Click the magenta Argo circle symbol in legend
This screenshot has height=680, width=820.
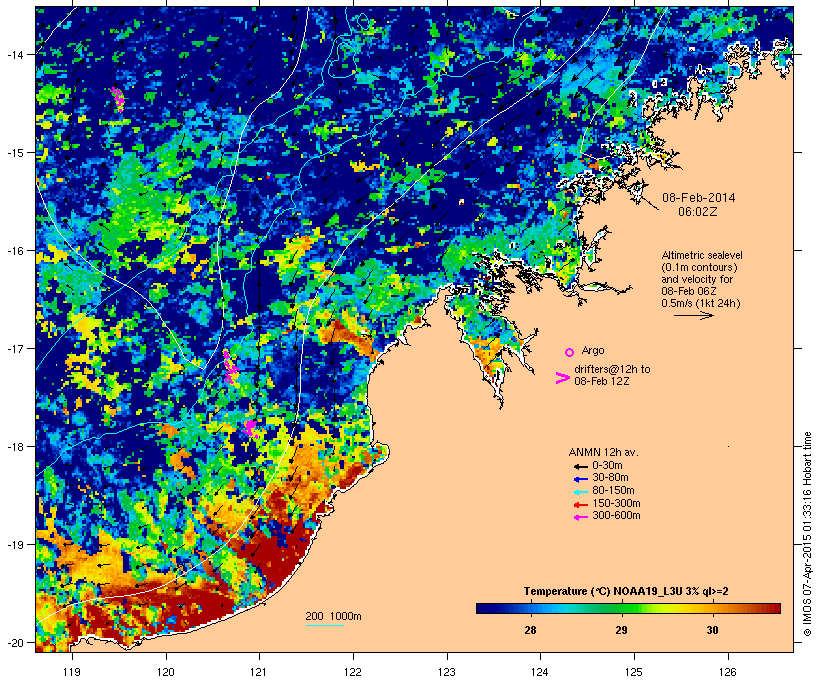570,352
